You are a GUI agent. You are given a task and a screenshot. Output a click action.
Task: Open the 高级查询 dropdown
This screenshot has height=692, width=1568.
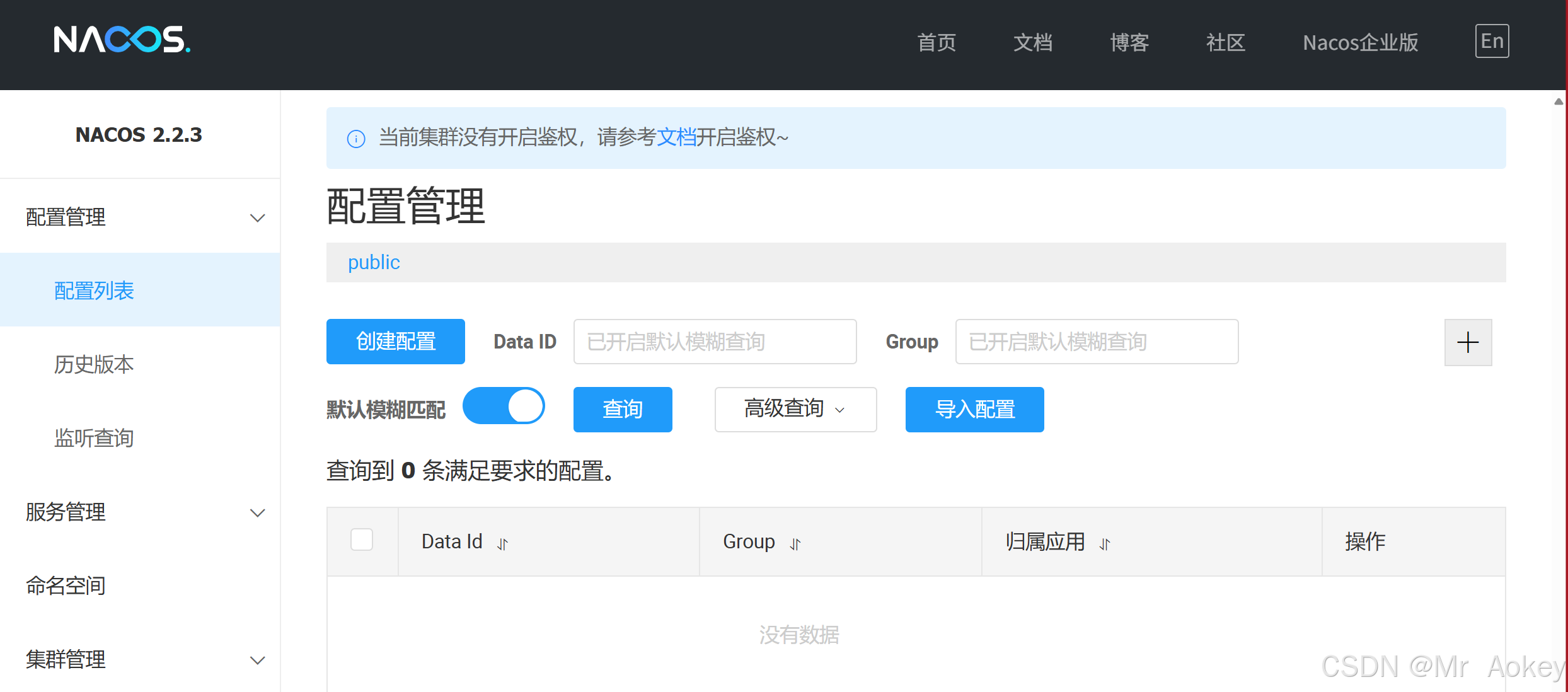pyautogui.click(x=795, y=409)
